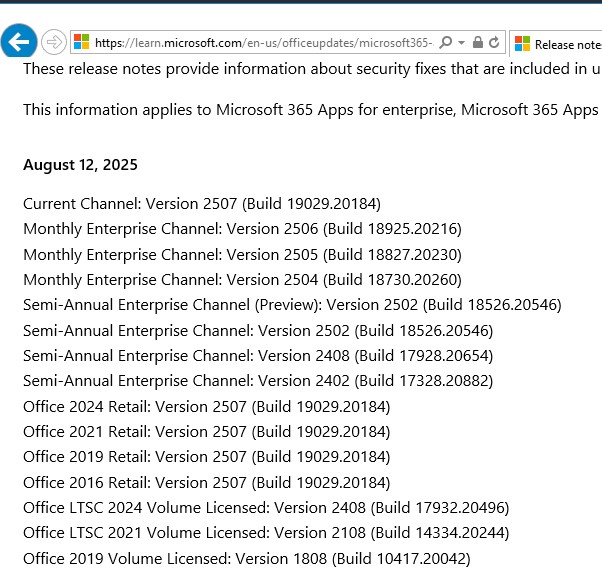Click the magnifier search icon in address bar

pyautogui.click(x=446, y=42)
